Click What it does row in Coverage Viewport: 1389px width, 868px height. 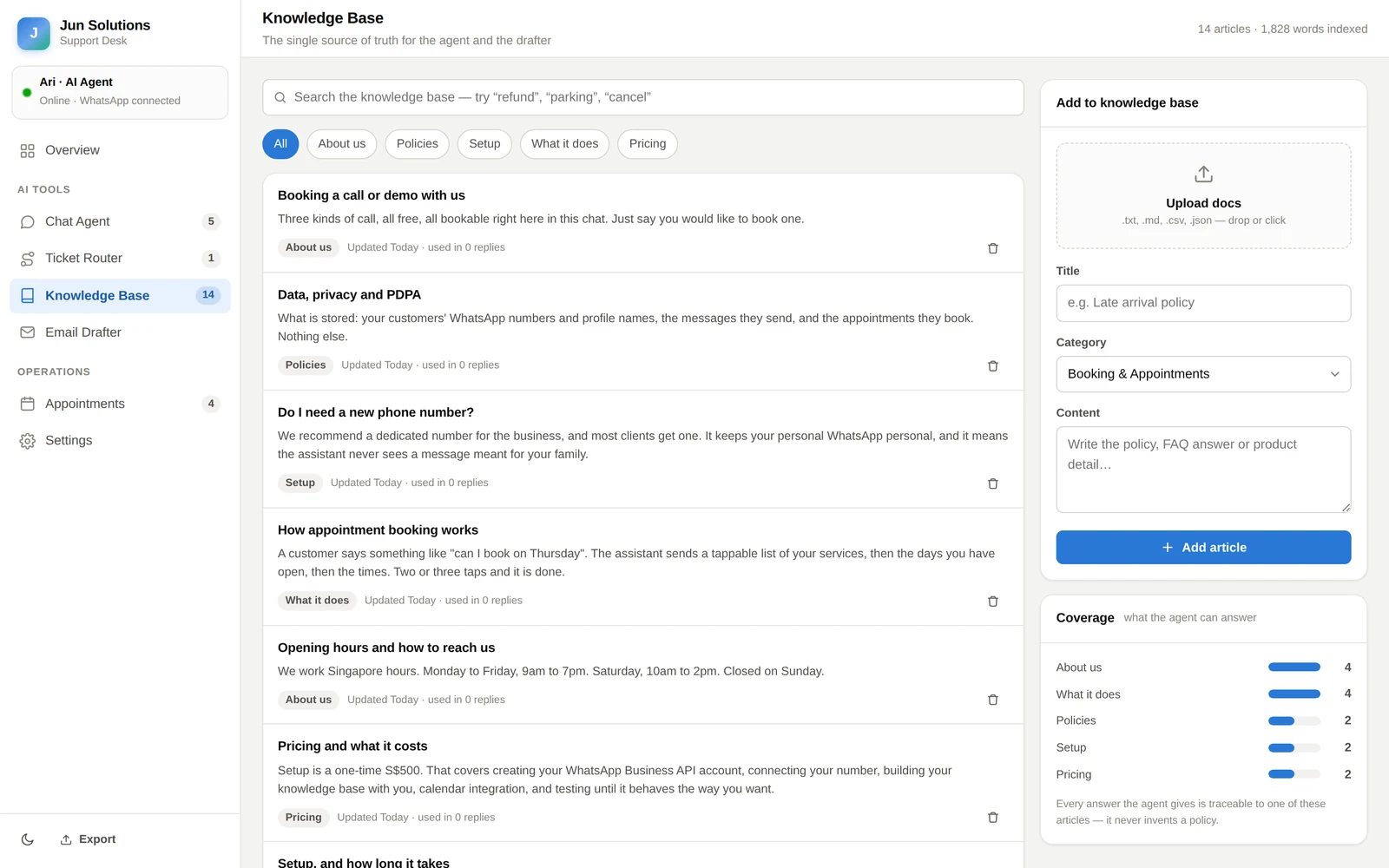click(x=1203, y=694)
